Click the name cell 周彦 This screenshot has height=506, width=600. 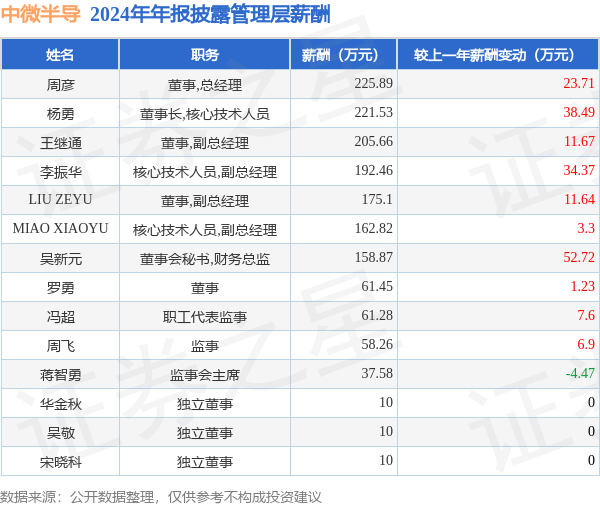pos(60,85)
